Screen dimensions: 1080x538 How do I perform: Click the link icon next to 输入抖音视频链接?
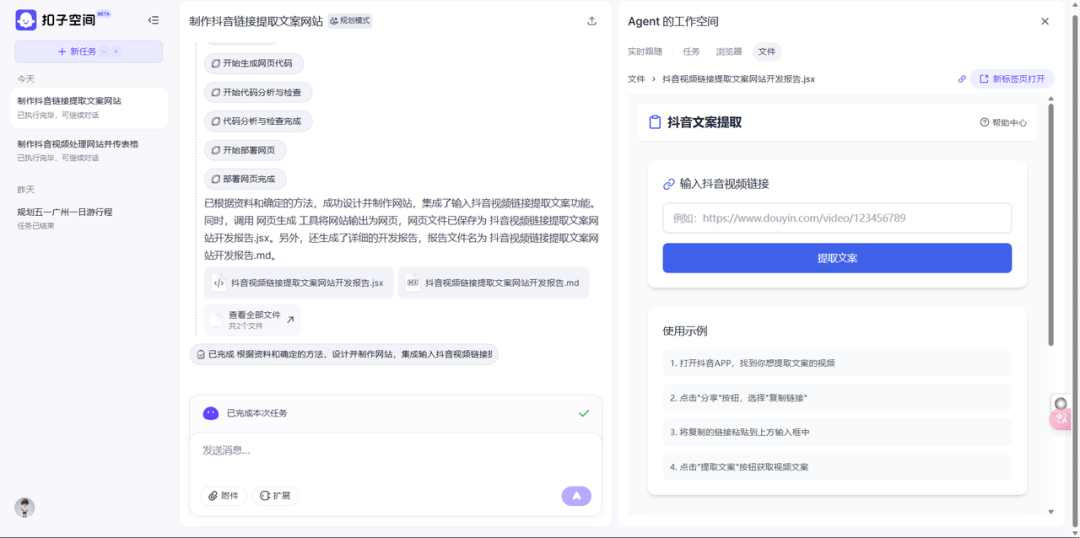coord(668,184)
